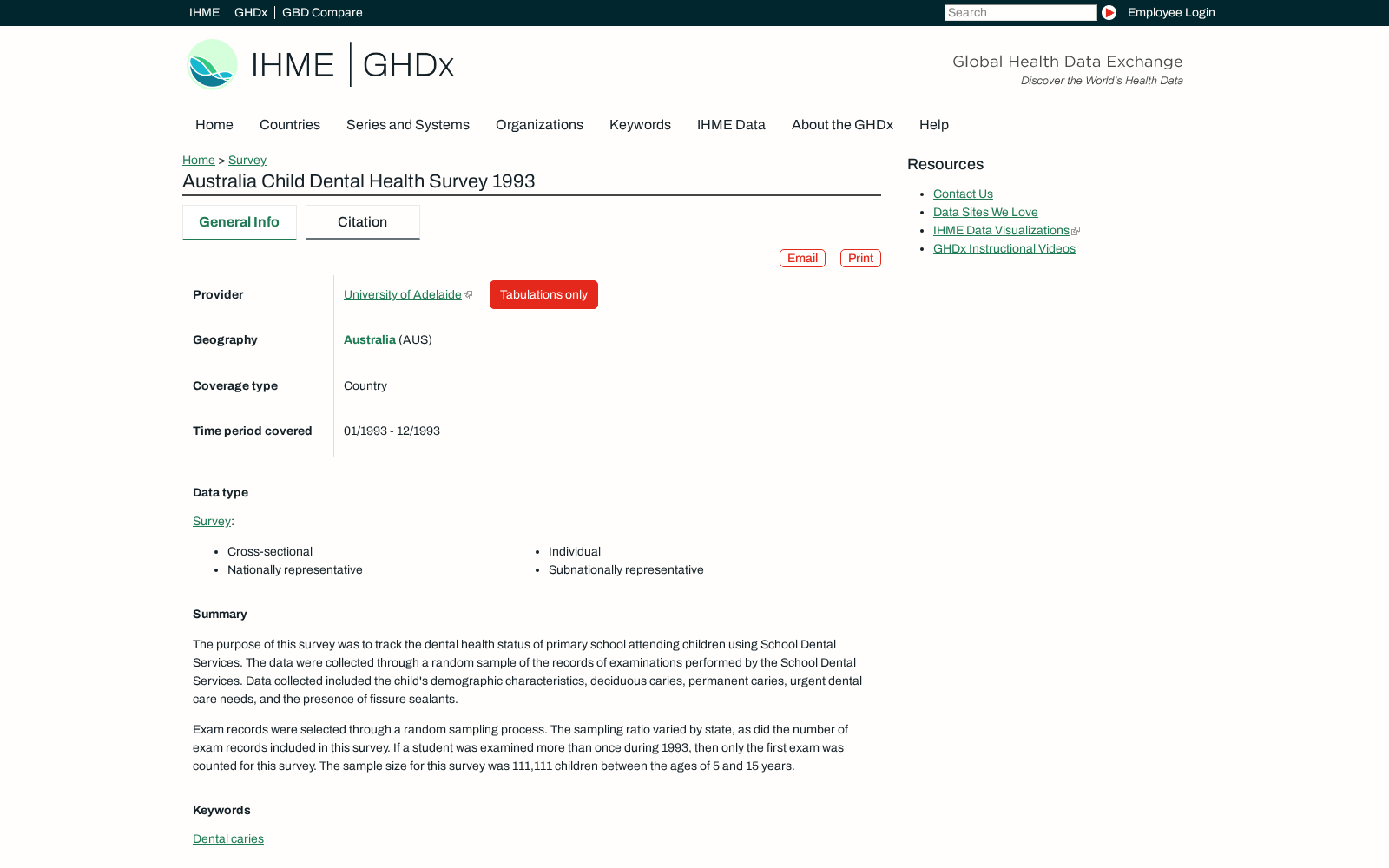Open the Organizations menu item
The width and height of the screenshot is (1389, 868).
coord(539,125)
